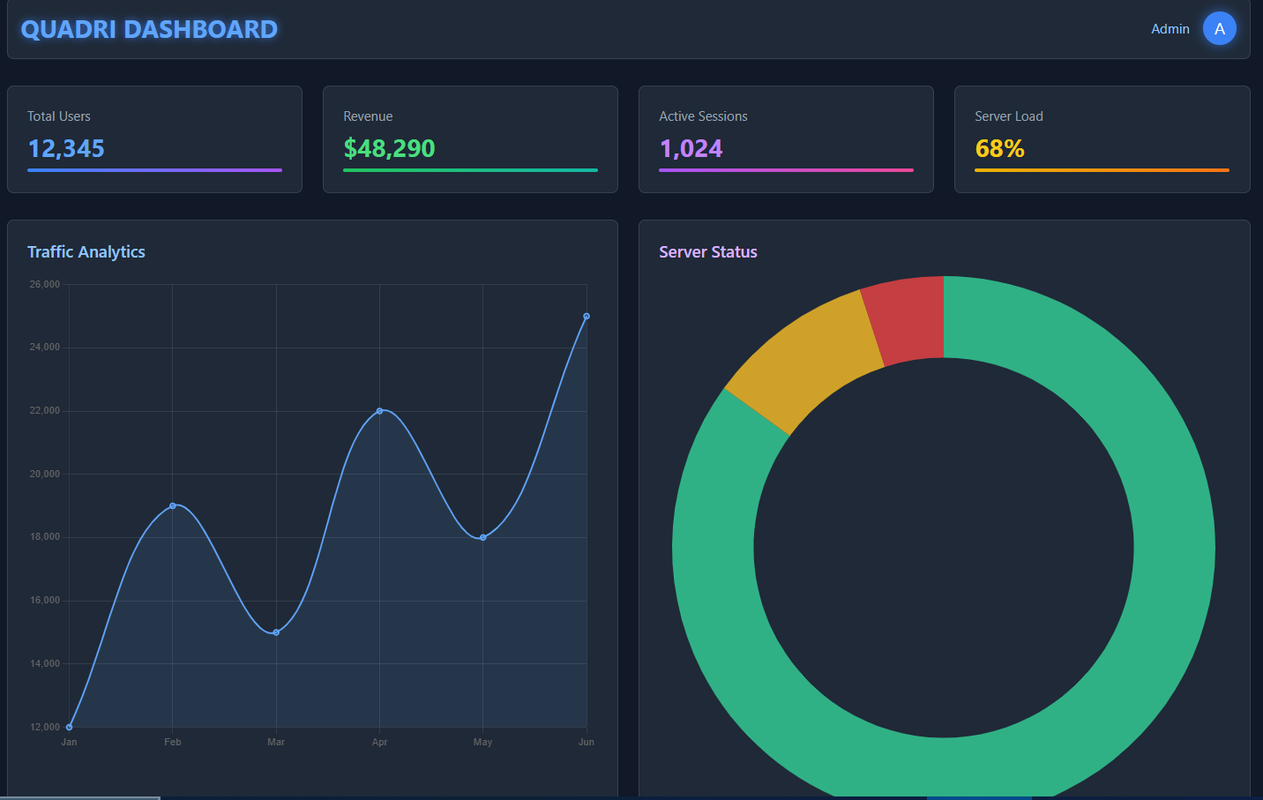Click the 14,000 y-axis label
Screen dimensions: 1263x800
[45, 664]
